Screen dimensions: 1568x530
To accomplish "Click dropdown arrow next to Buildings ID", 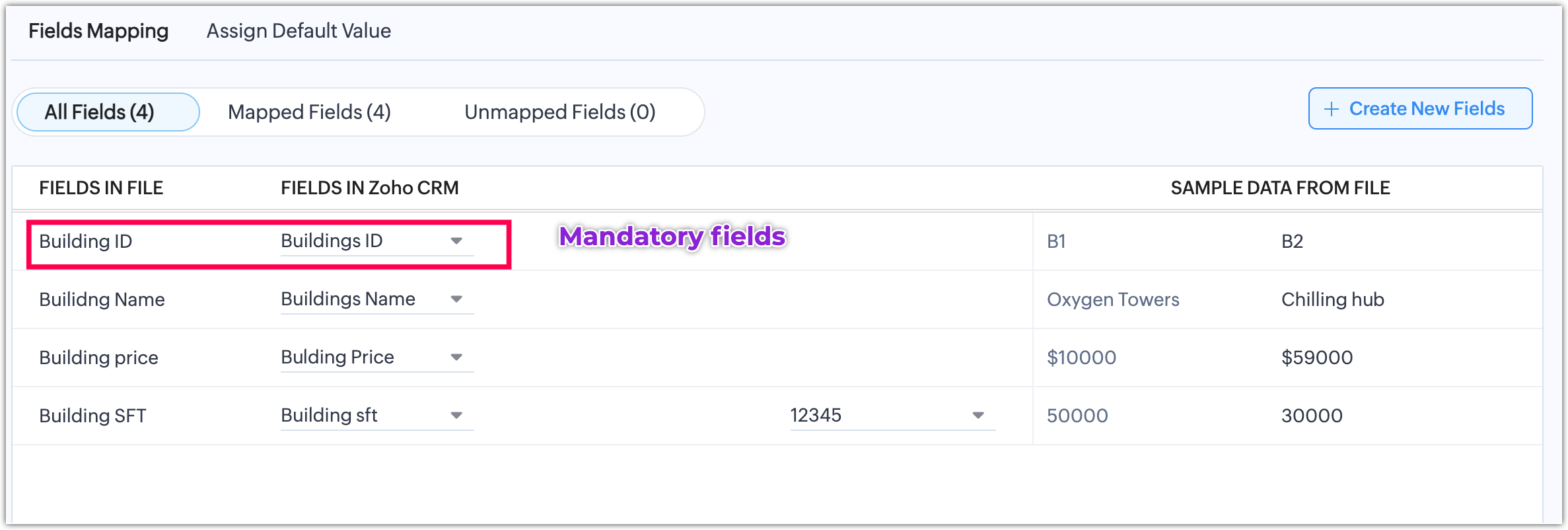I will click(456, 241).
